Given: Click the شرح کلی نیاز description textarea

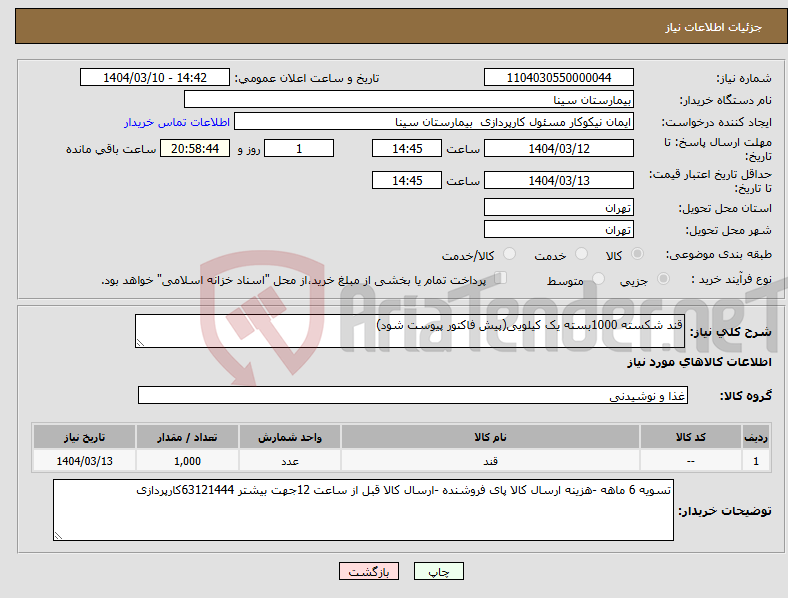Looking at the screenshot, I should coord(410,331).
